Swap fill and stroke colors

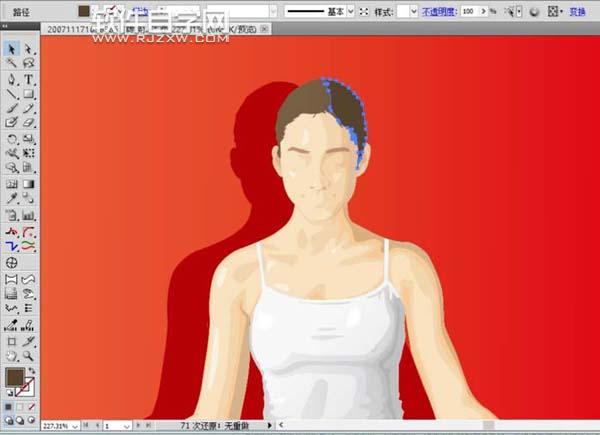pyautogui.click(x=33, y=370)
